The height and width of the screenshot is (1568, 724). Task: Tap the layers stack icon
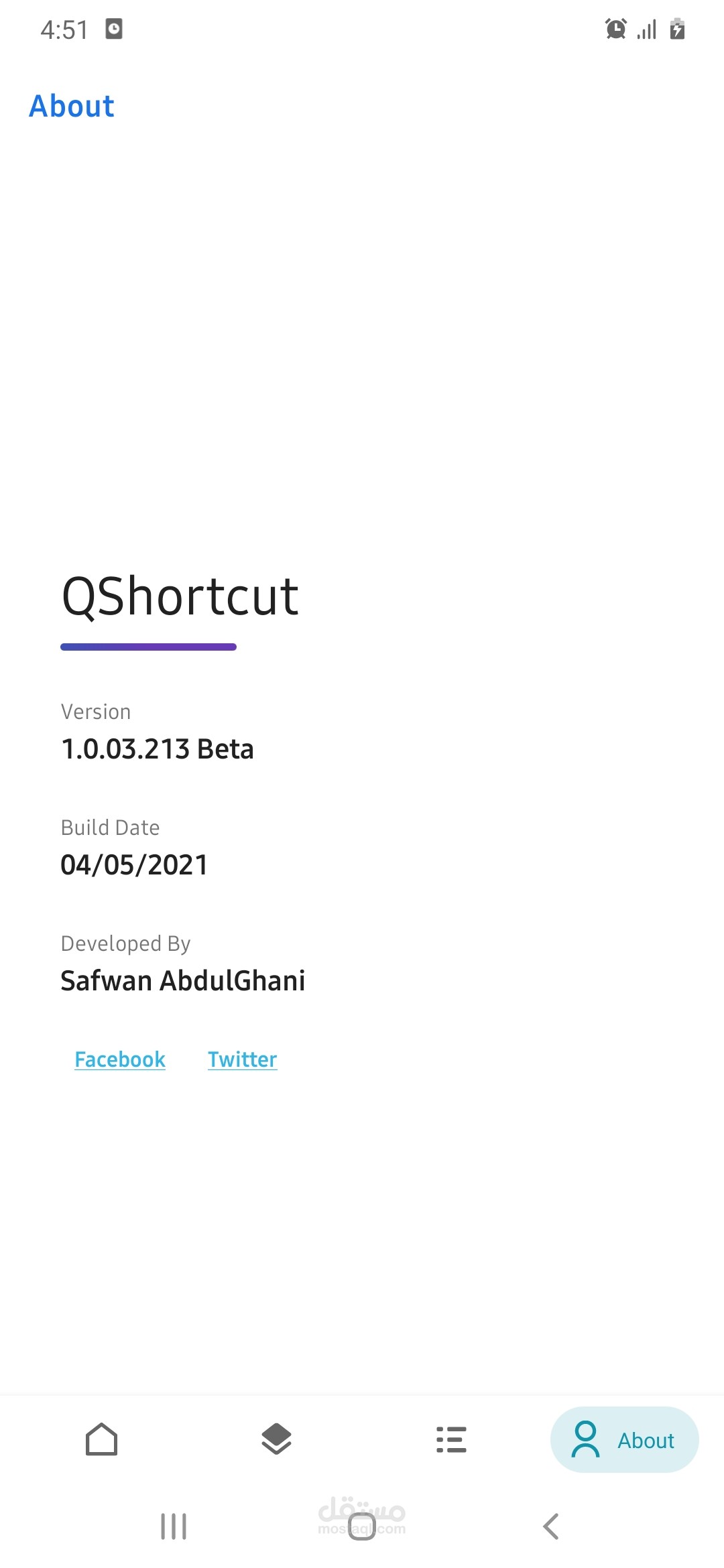(x=276, y=1439)
